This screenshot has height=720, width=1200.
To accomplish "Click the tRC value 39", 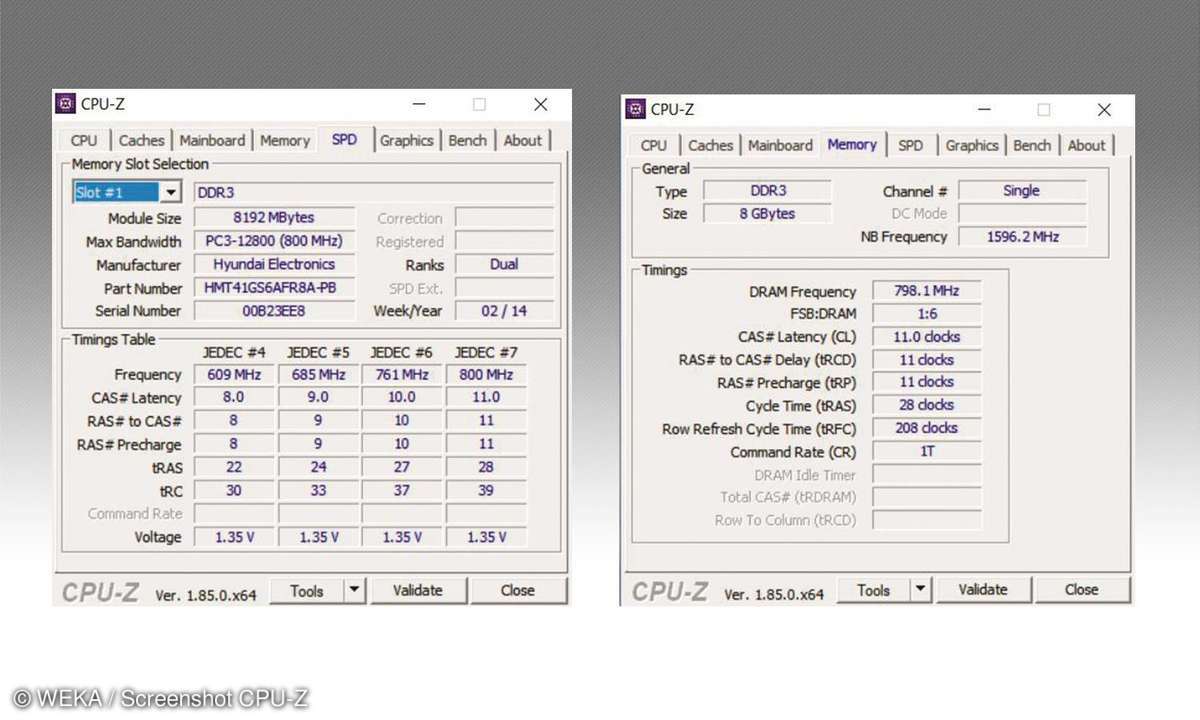I will tap(486, 490).
